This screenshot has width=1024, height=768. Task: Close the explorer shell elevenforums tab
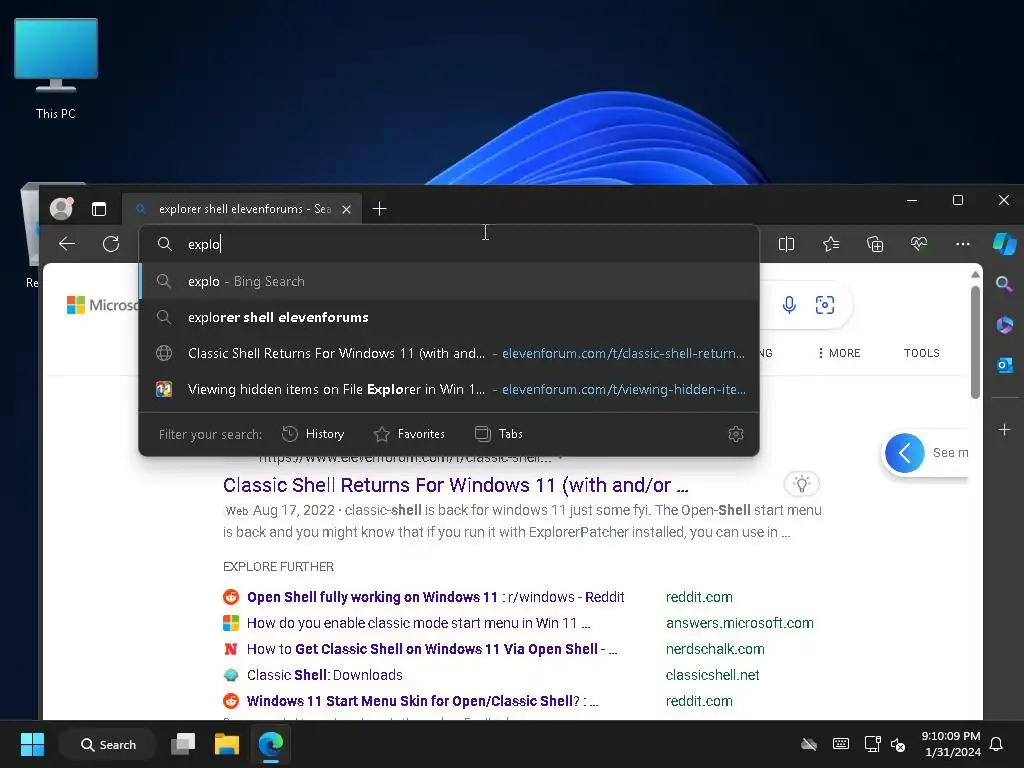click(x=346, y=209)
